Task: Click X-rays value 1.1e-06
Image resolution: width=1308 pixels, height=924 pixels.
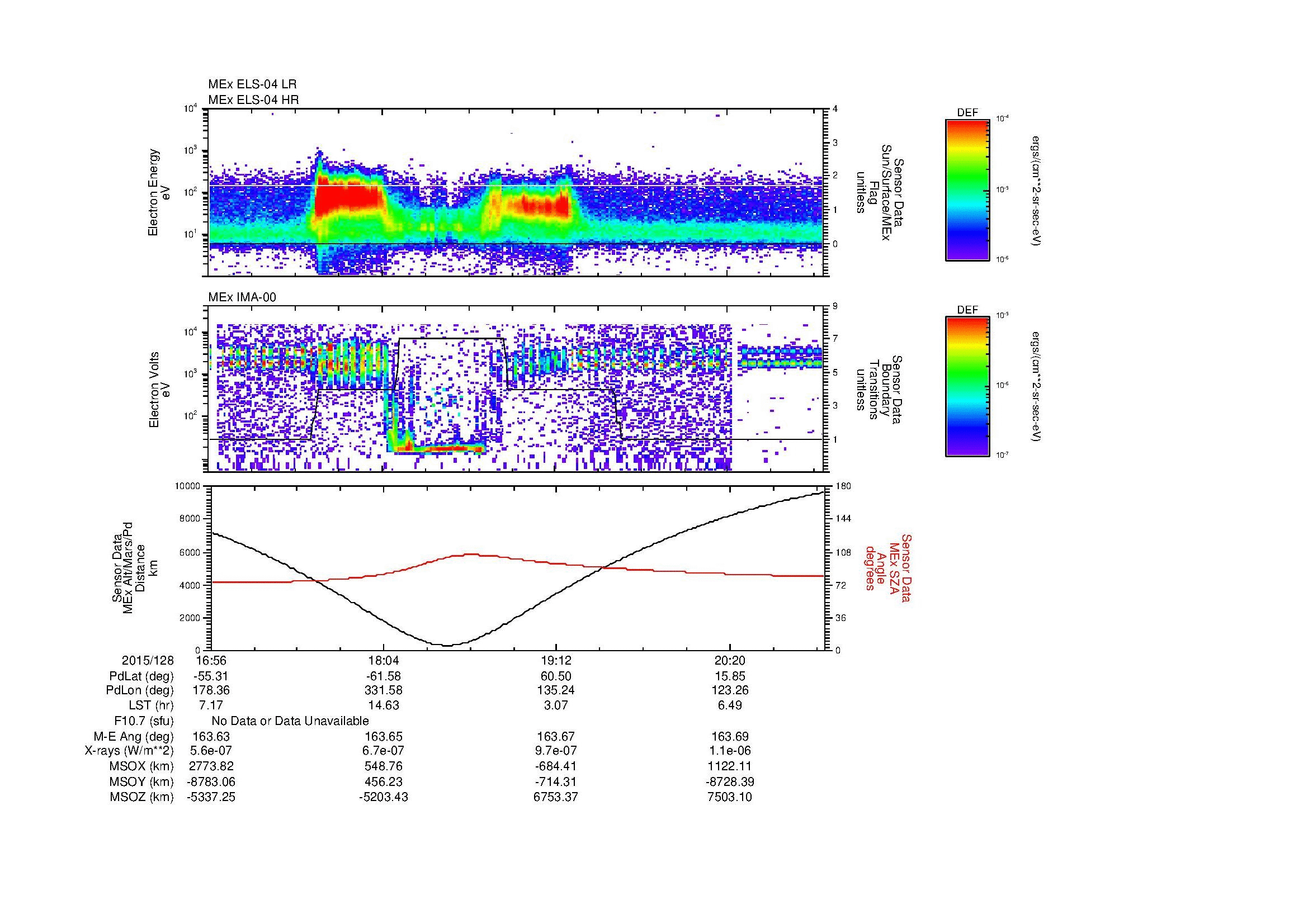Action: click(730, 751)
